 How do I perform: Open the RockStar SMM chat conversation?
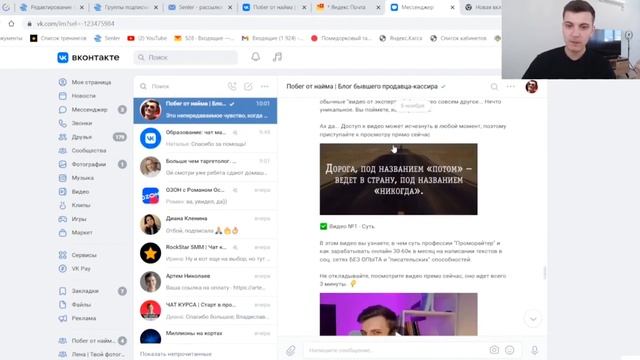[x=205, y=253]
